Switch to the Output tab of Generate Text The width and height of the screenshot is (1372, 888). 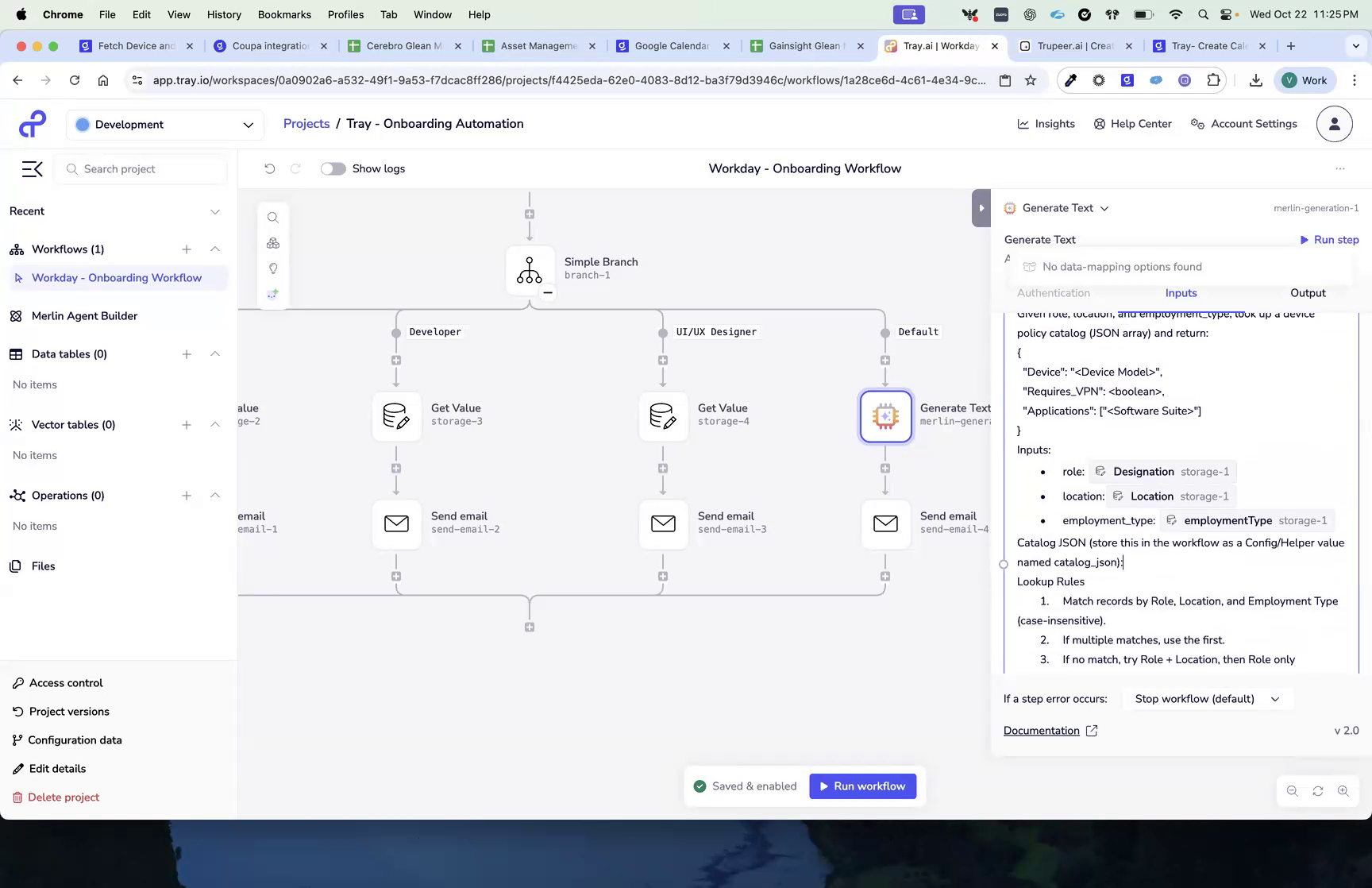tap(1307, 293)
